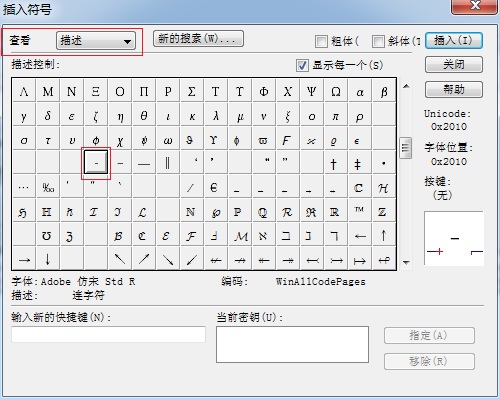The image size is (500, 399).
Task: Click the 关闭 button
Action: (x=454, y=64)
